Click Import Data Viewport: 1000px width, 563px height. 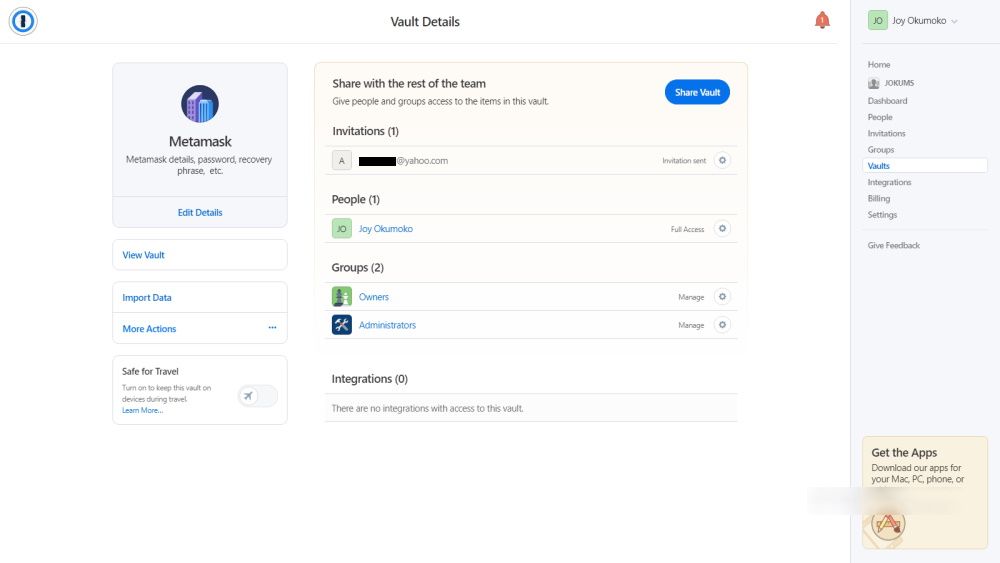tap(200, 298)
